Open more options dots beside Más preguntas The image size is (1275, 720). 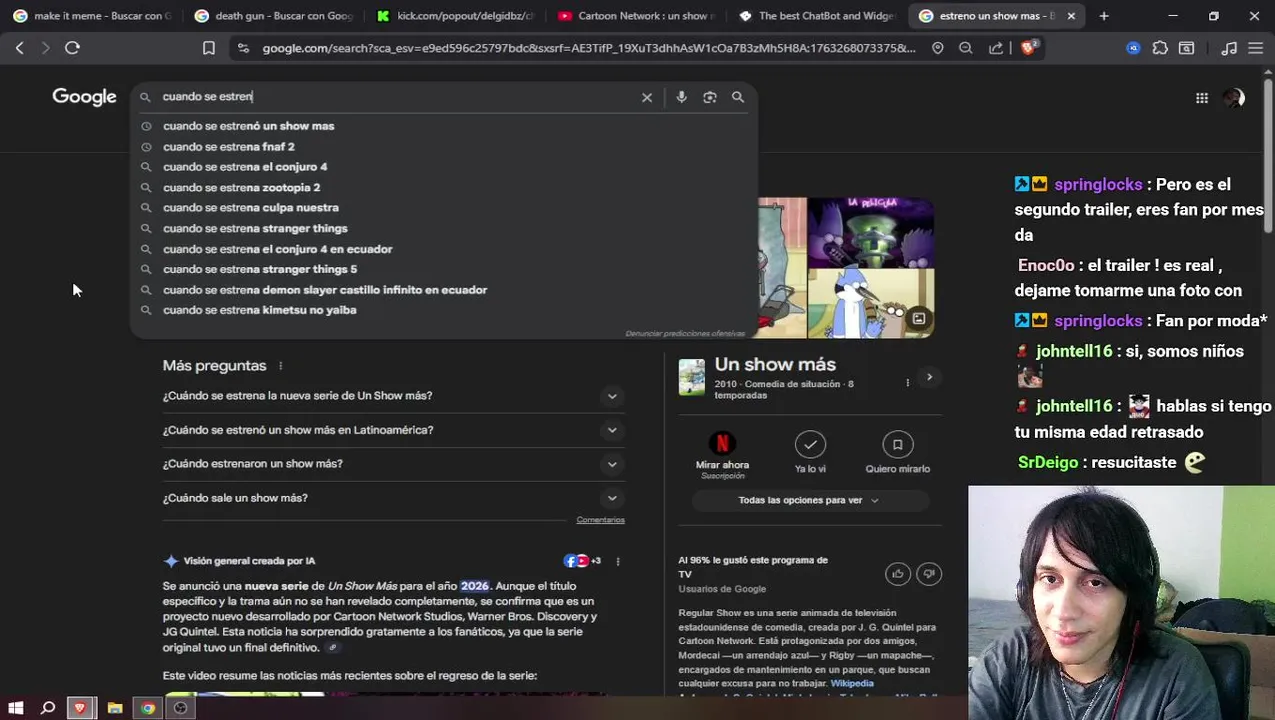pos(281,366)
